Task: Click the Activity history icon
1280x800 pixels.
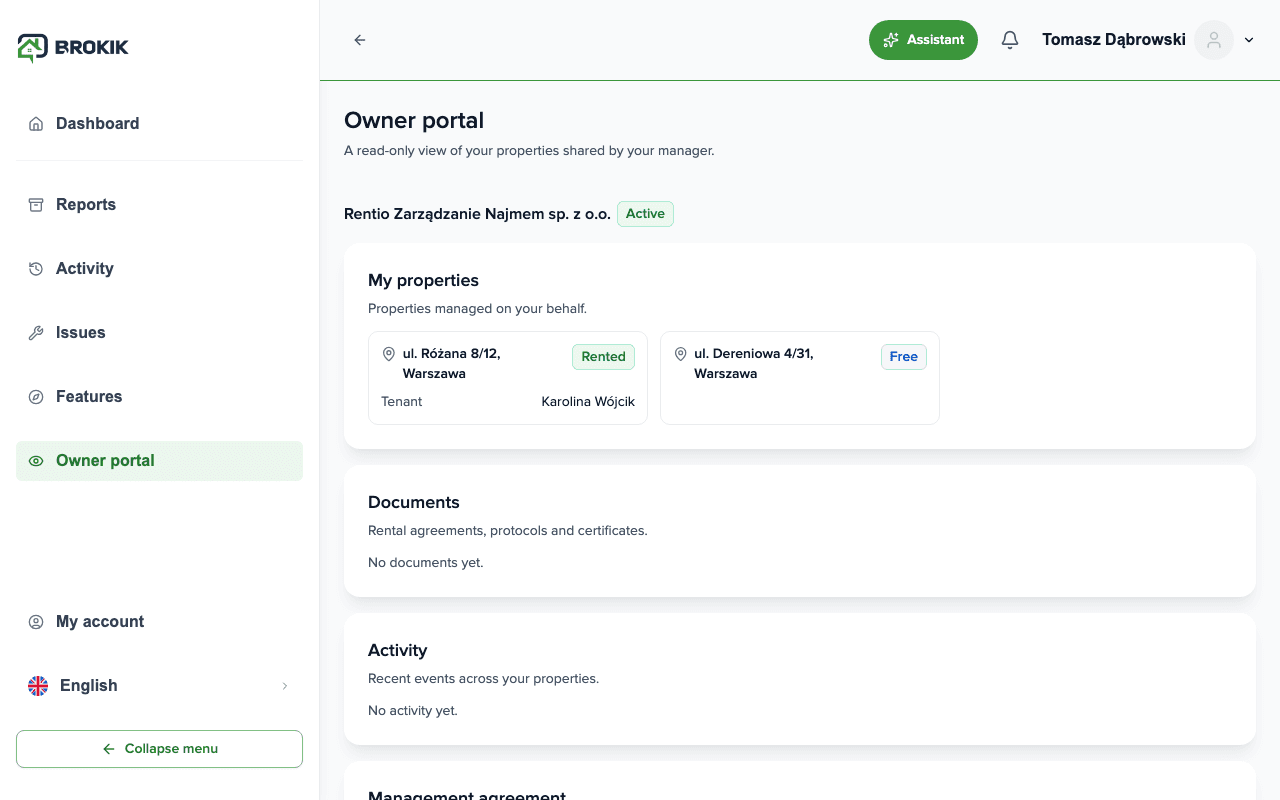Action: (36, 269)
